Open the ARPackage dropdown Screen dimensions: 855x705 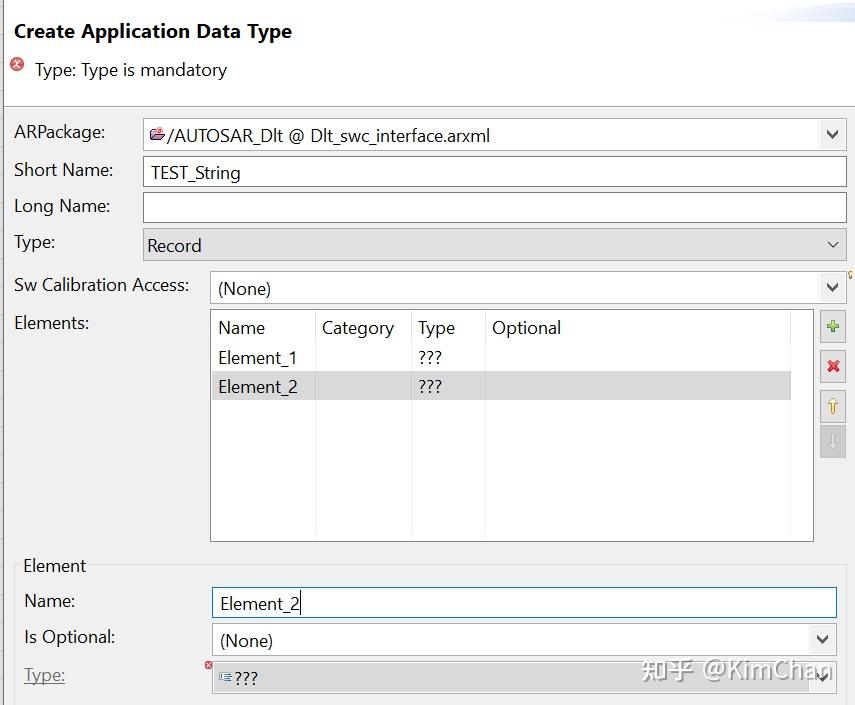(x=831, y=135)
